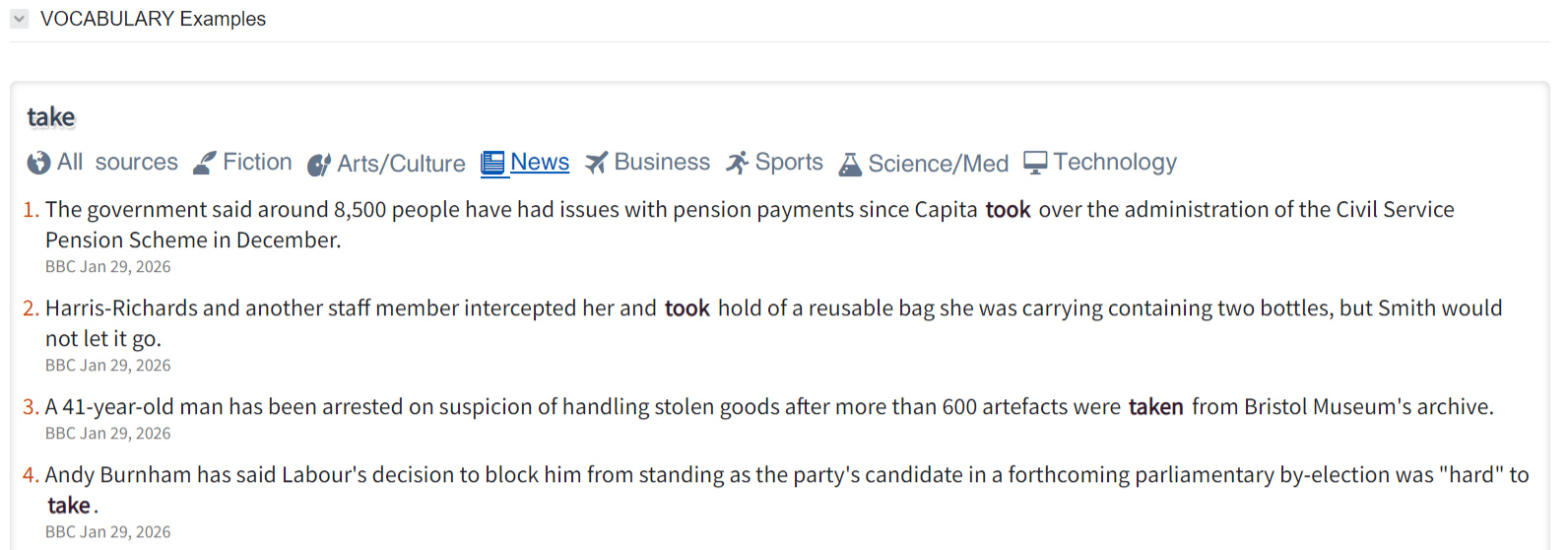Click highlighted word "taken" in sentence three
This screenshot has height=550, width=1568.
(1155, 407)
